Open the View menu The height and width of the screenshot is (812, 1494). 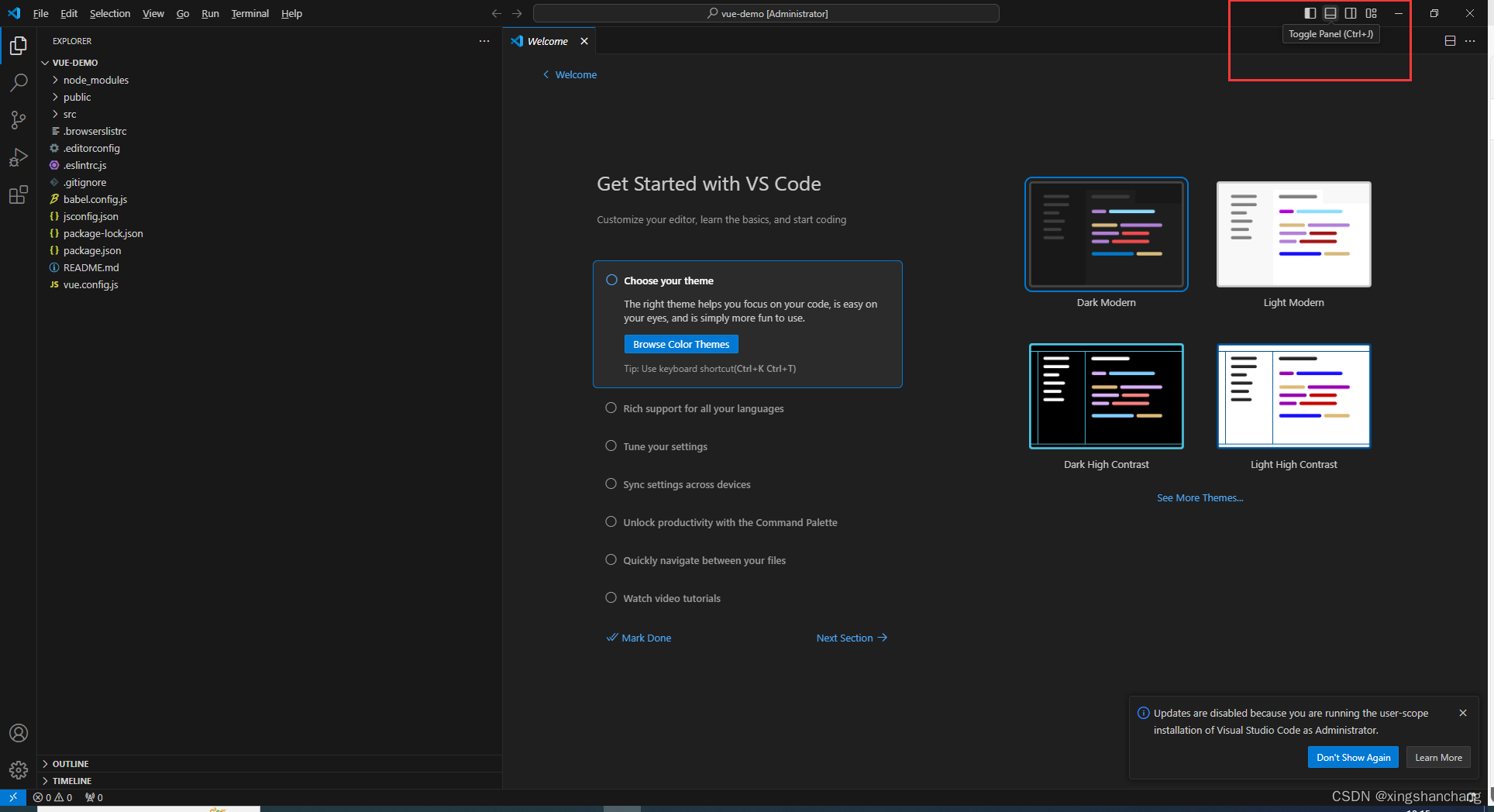153,13
